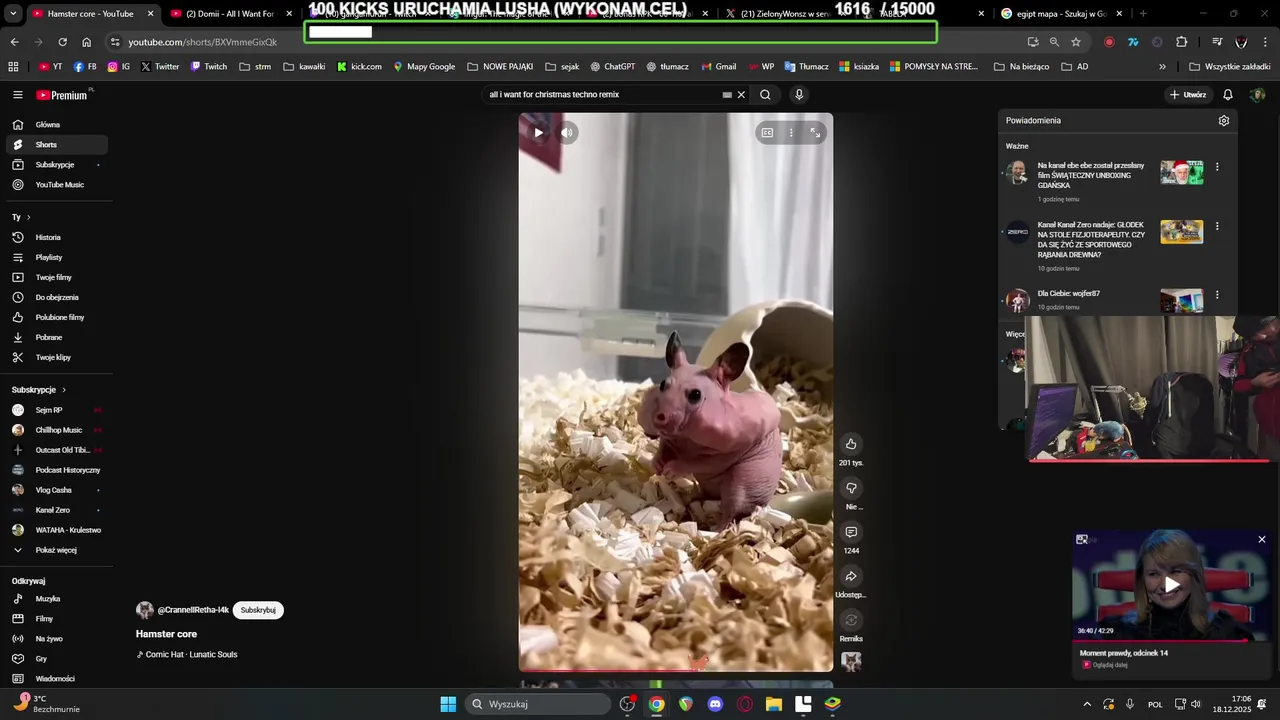Screen dimensions: 1280x720
Task: Mute the Short's volume
Action: [x=567, y=133]
